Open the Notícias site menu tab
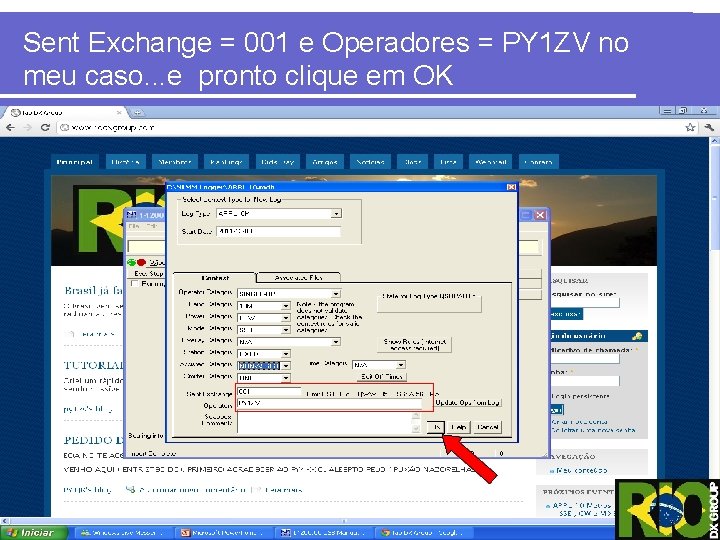This screenshot has width=720, height=540. click(x=370, y=162)
